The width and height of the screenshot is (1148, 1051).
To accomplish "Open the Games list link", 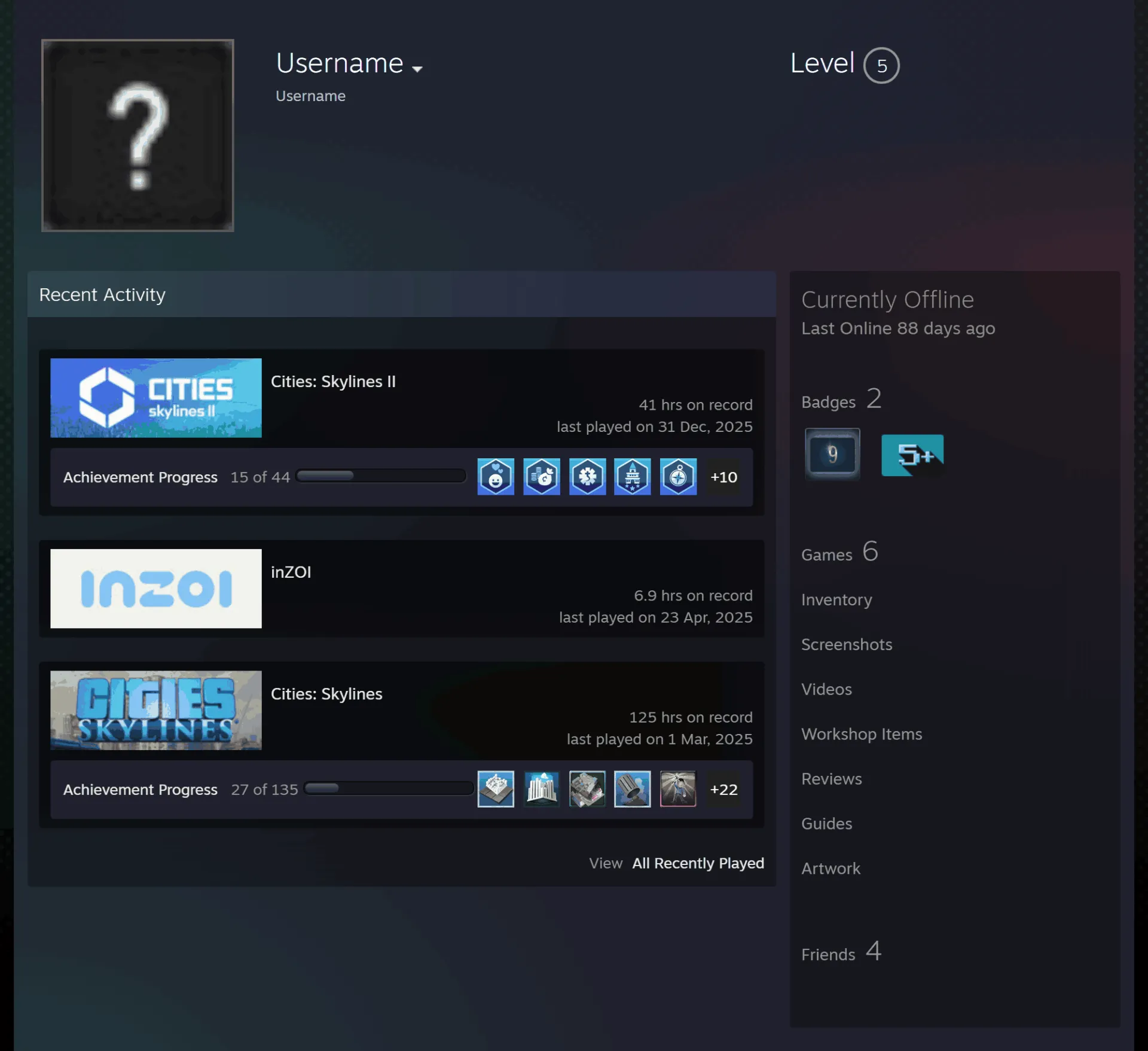I will pos(839,552).
